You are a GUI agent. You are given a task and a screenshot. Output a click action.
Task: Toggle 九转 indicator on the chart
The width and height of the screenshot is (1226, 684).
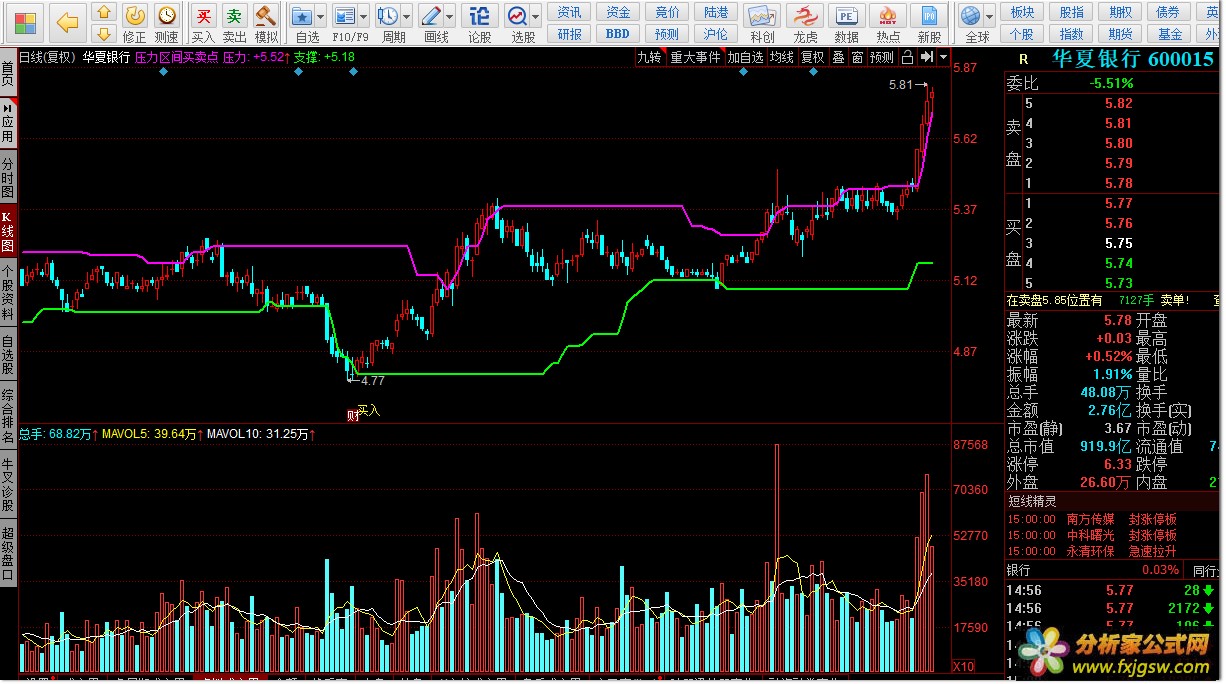650,57
